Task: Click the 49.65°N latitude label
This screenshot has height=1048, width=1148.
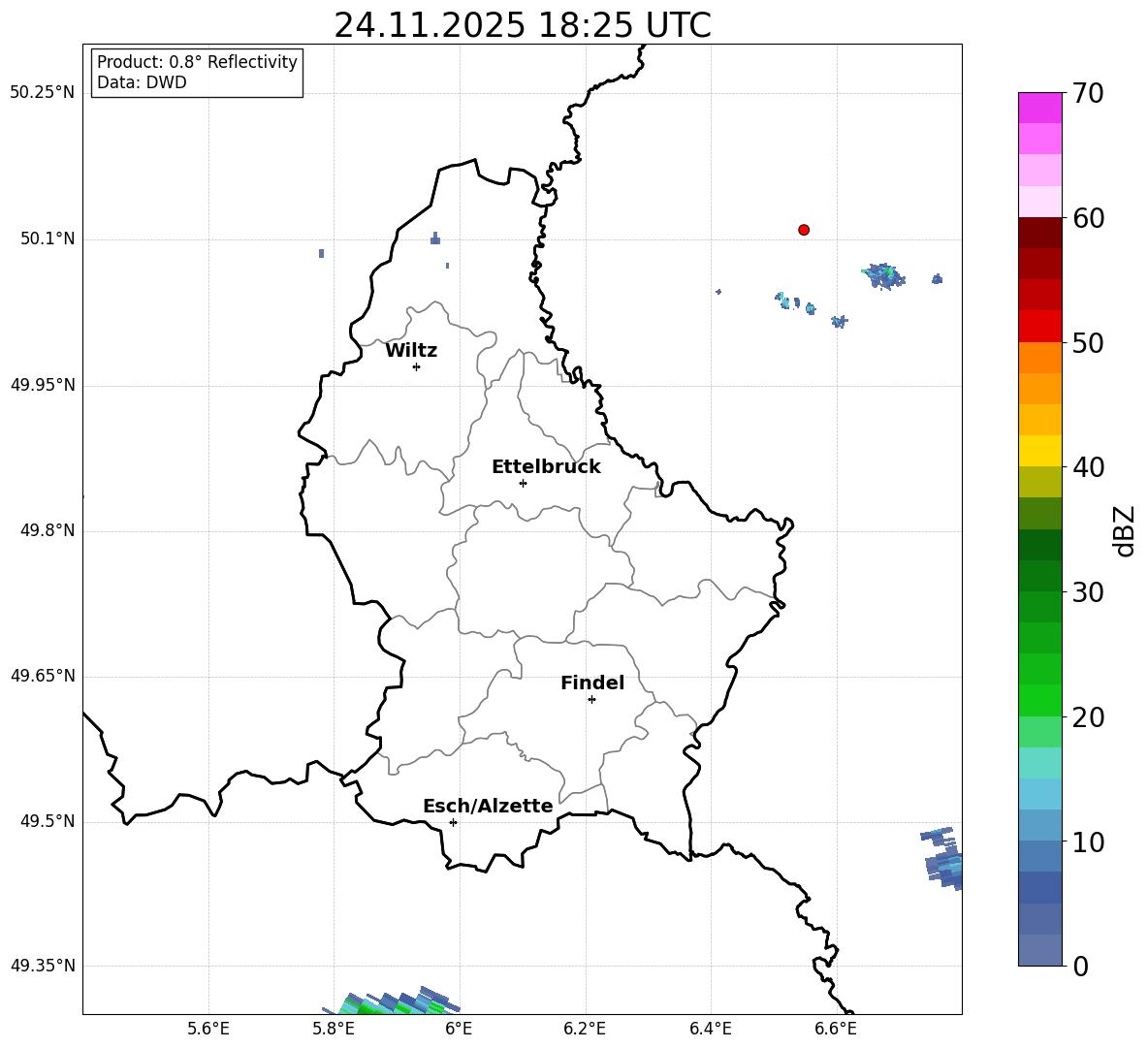Action: point(43,676)
